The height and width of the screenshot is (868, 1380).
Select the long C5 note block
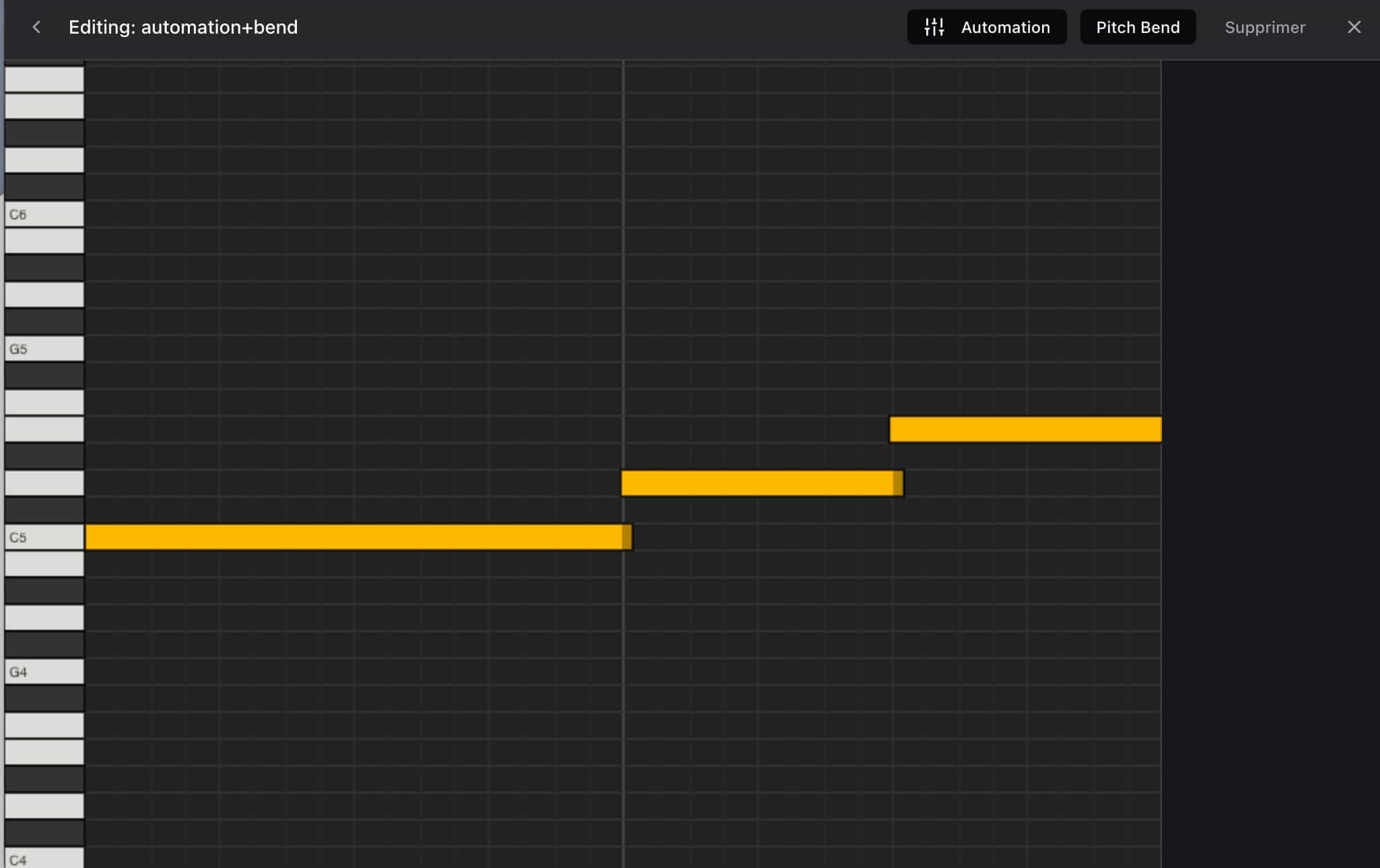pos(359,537)
